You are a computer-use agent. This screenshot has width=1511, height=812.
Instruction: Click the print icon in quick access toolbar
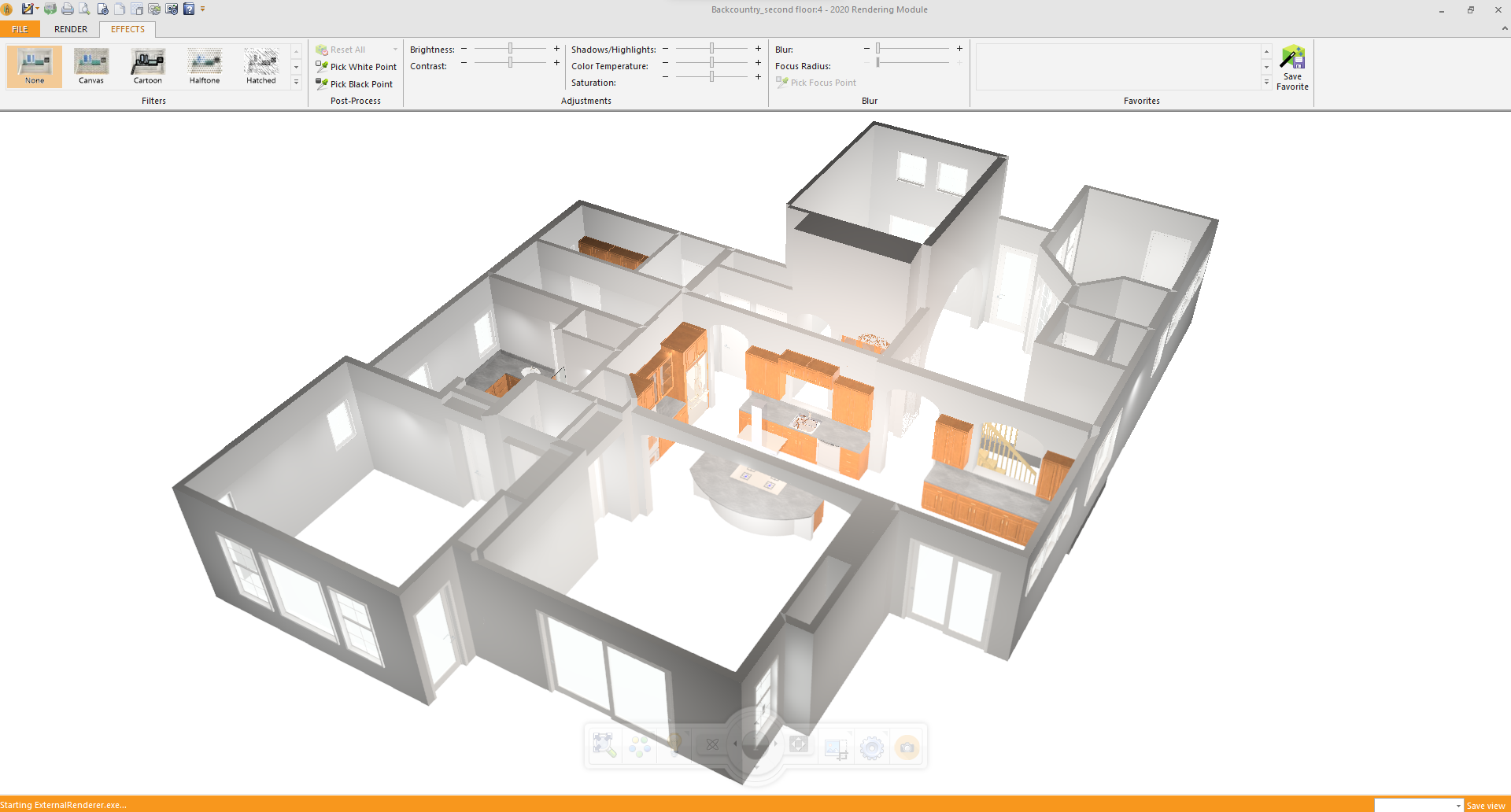68,9
